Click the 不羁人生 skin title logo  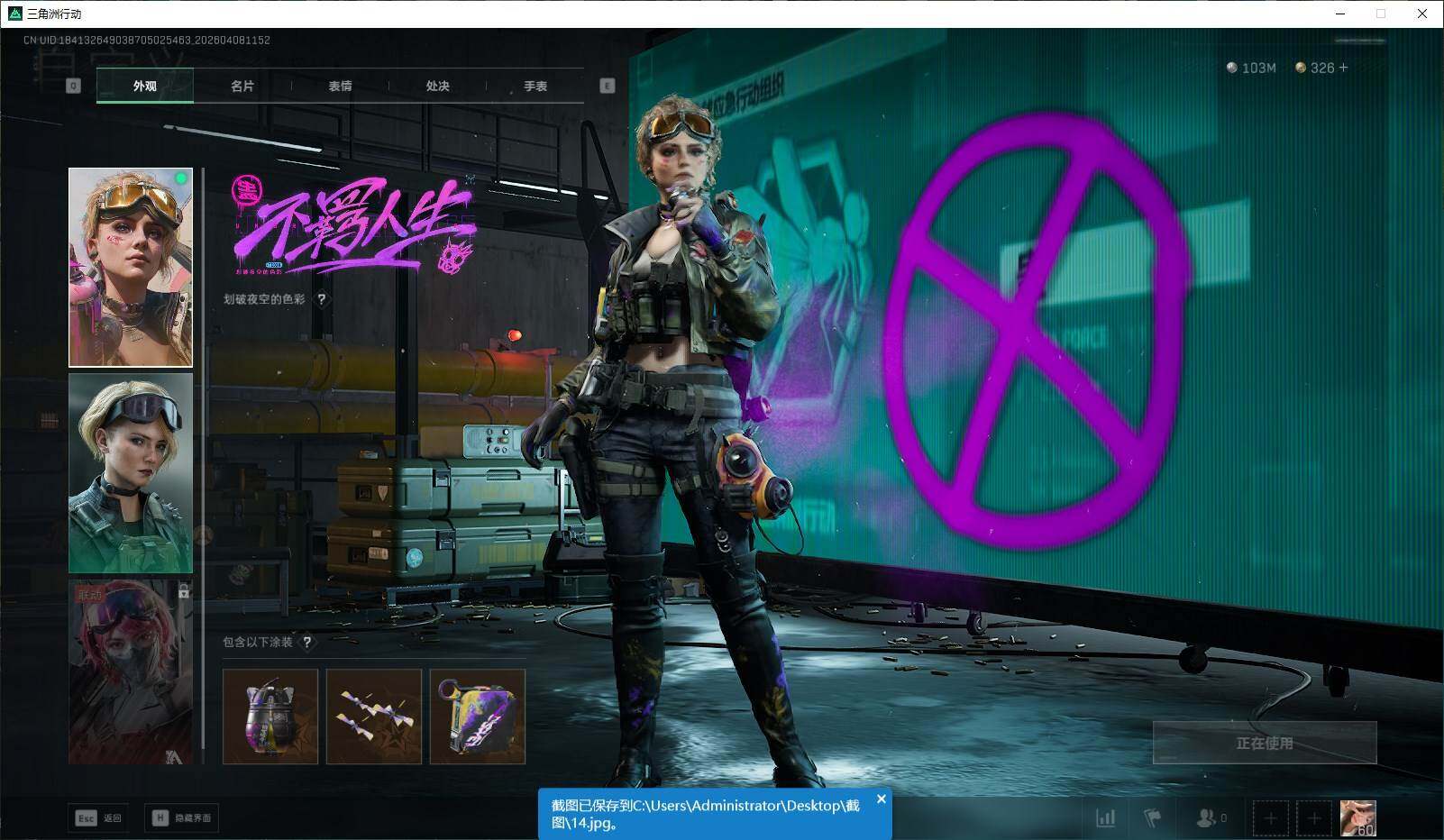tap(353, 224)
